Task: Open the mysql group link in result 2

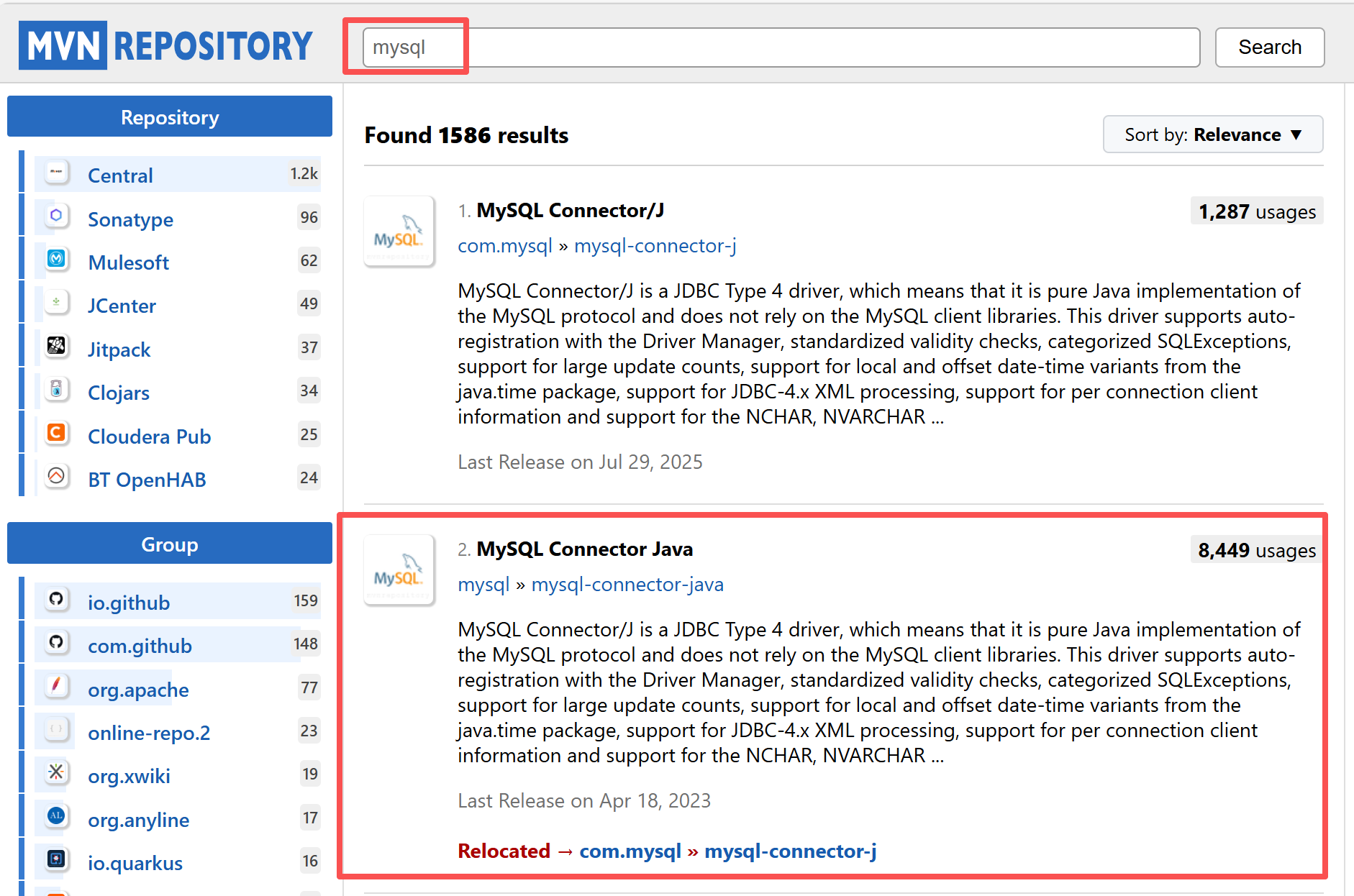Action: [483, 585]
